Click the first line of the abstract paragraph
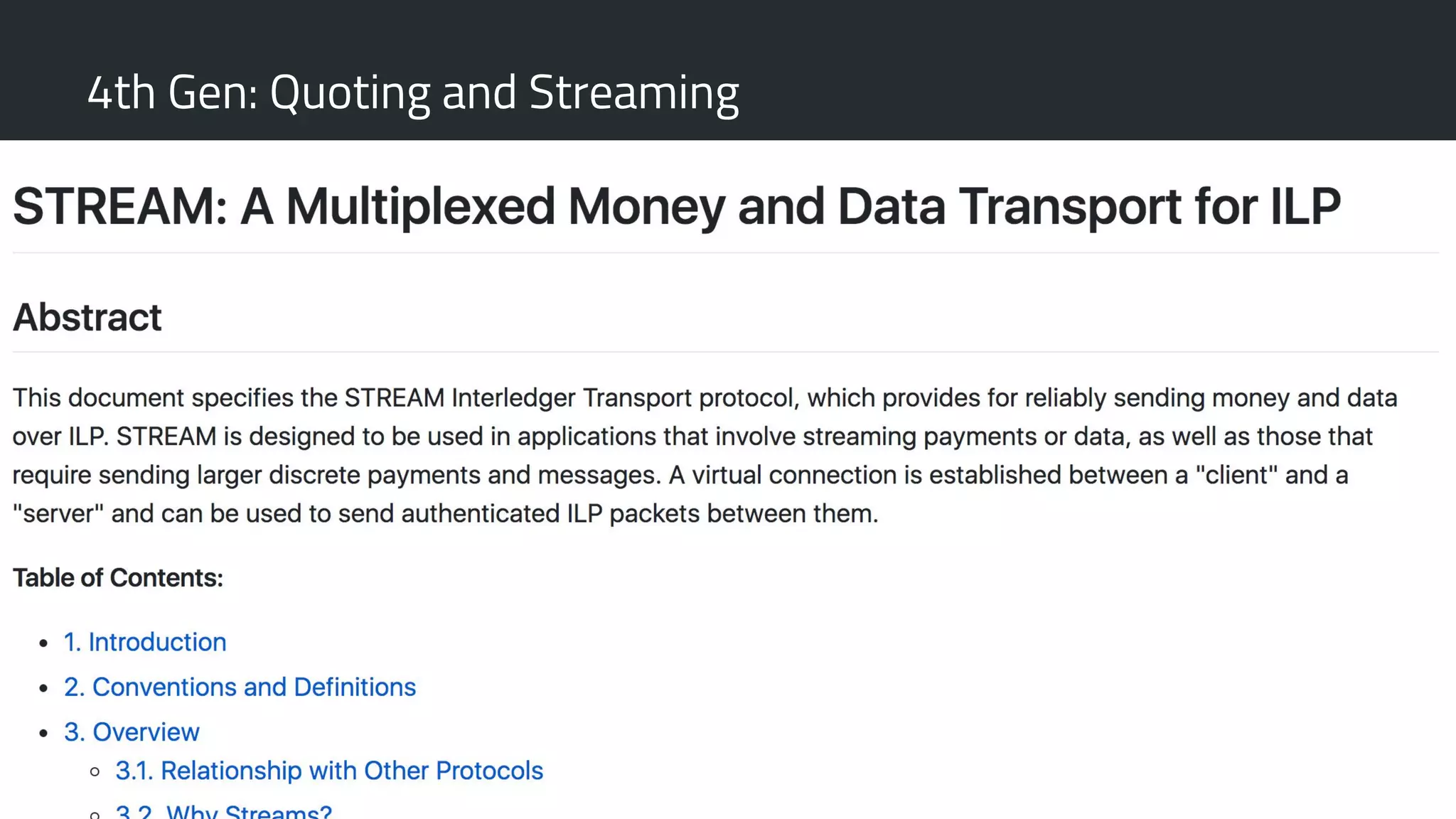1456x819 pixels. (704, 398)
